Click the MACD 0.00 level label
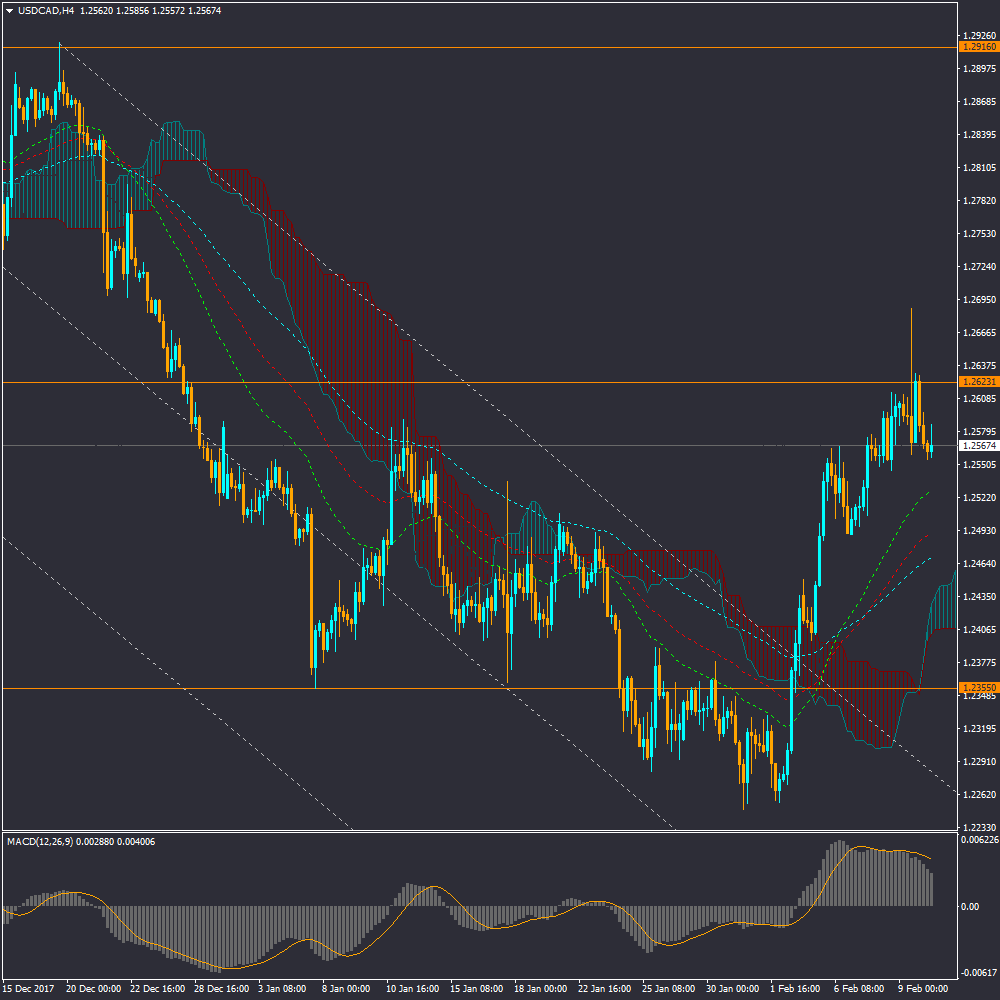Image resolution: width=1000 pixels, height=1000 pixels. 969,906
